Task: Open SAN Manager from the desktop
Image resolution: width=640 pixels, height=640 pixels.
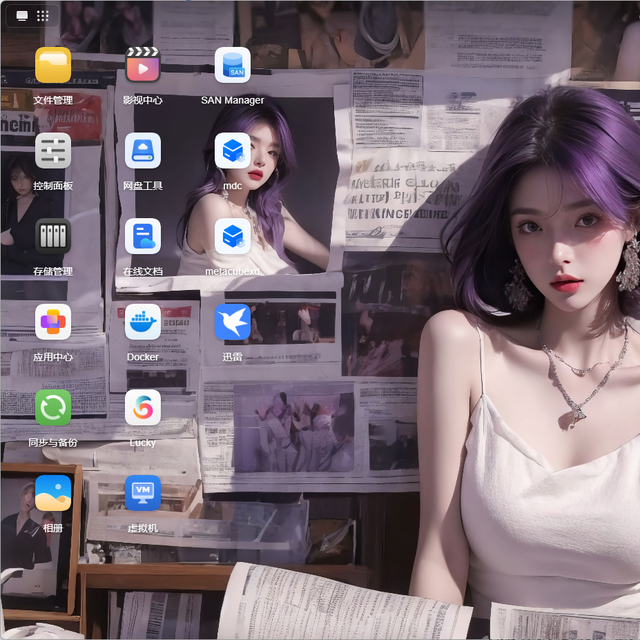Action: tap(233, 65)
